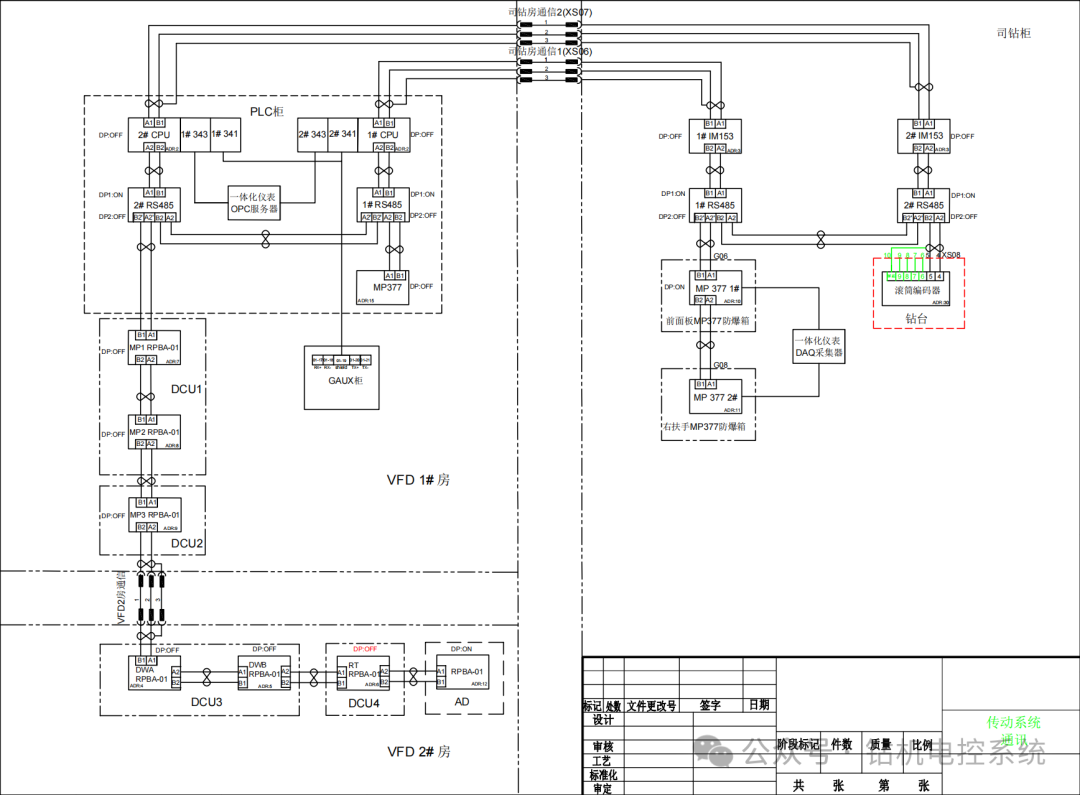The image size is (1080, 795).
Task: Select the DWB RPBA-01 module
Action: pos(264,674)
